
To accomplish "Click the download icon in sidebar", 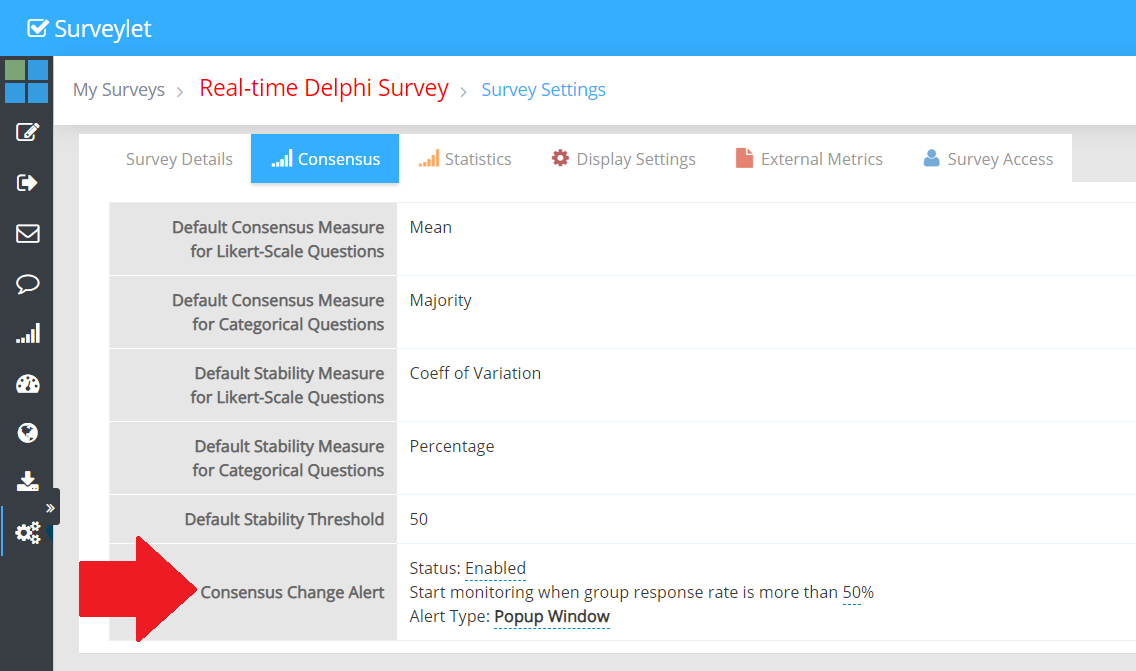I will [x=27, y=482].
